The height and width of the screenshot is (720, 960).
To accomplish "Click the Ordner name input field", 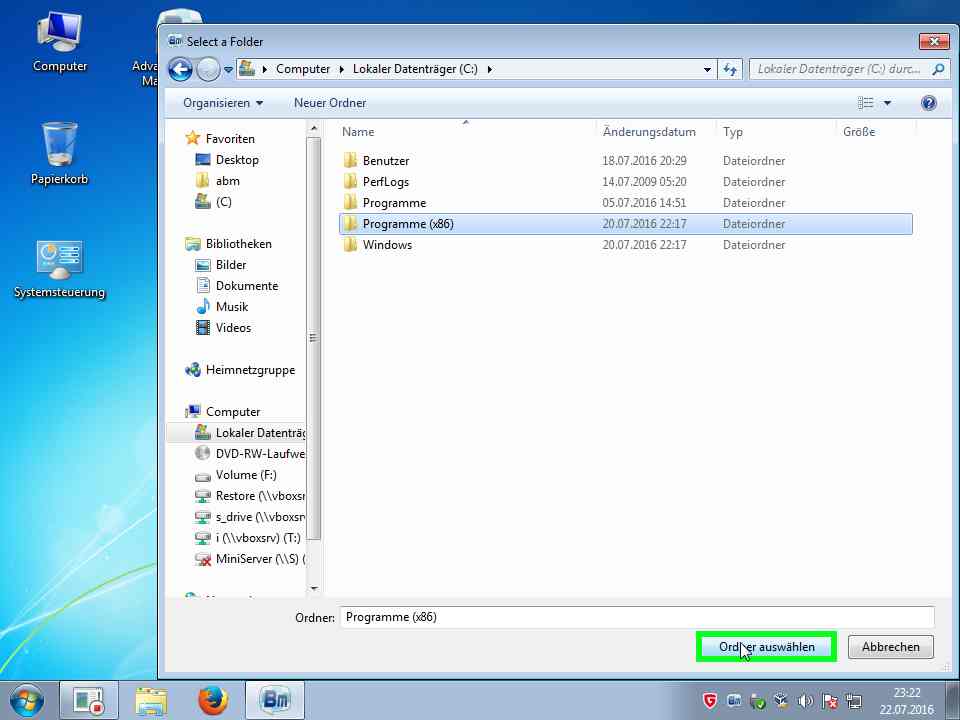I will click(637, 617).
